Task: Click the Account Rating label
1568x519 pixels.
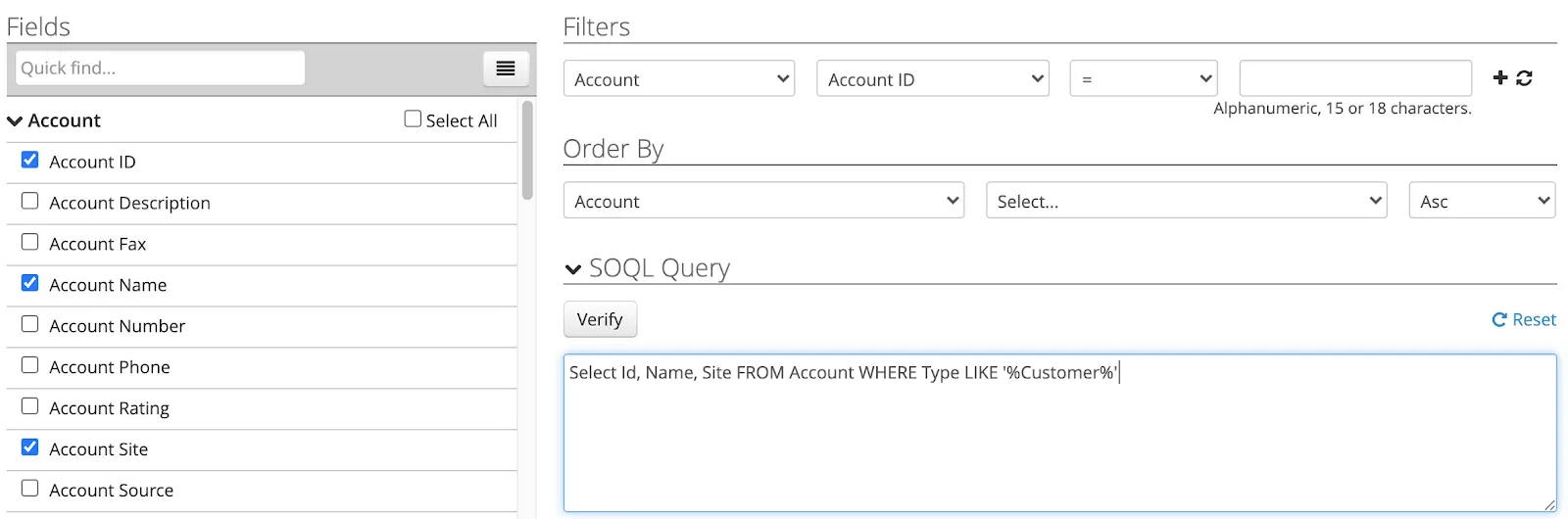Action: coord(110,408)
